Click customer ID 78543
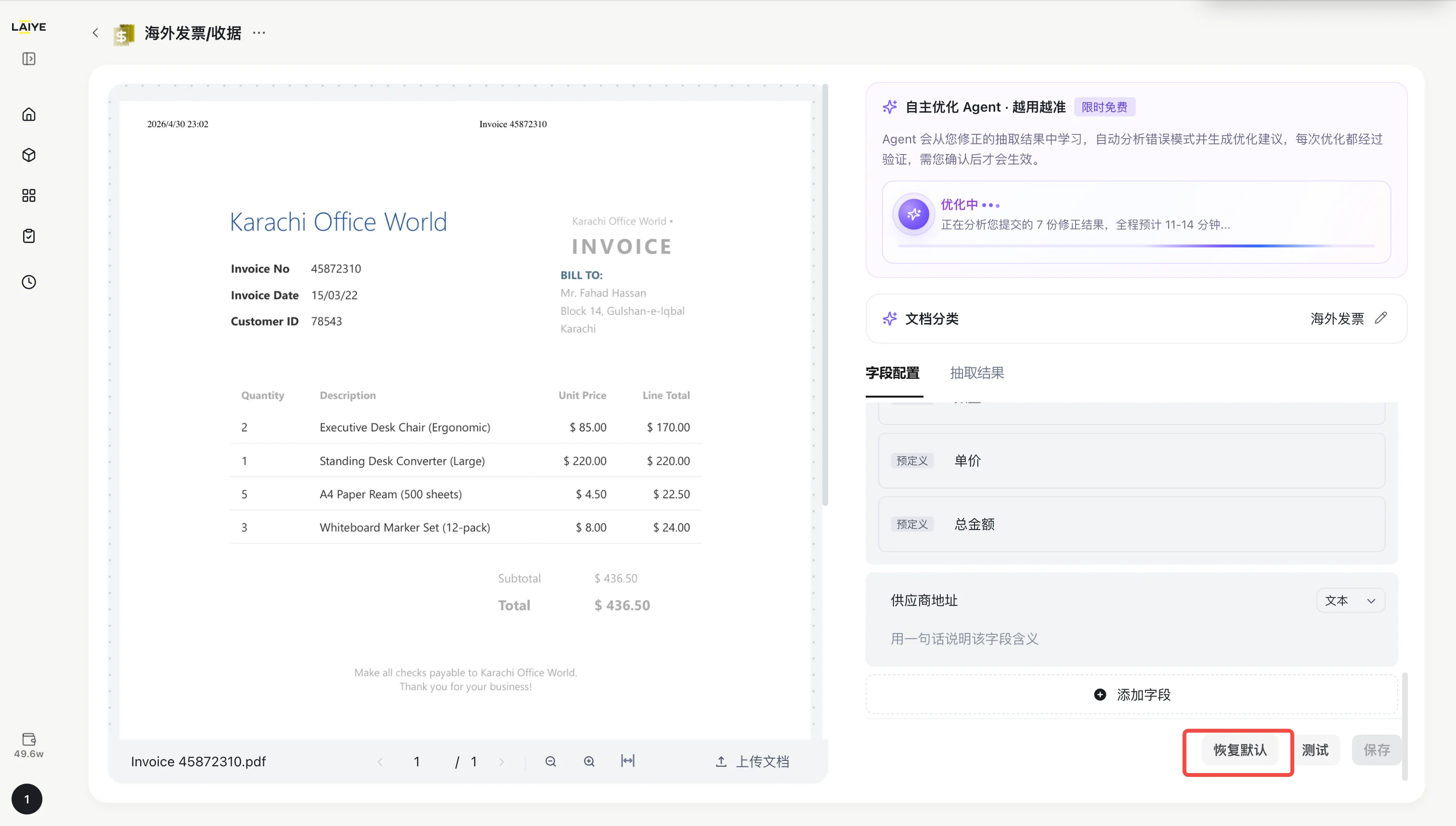Viewport: 1456px width, 826px height. 326,321
